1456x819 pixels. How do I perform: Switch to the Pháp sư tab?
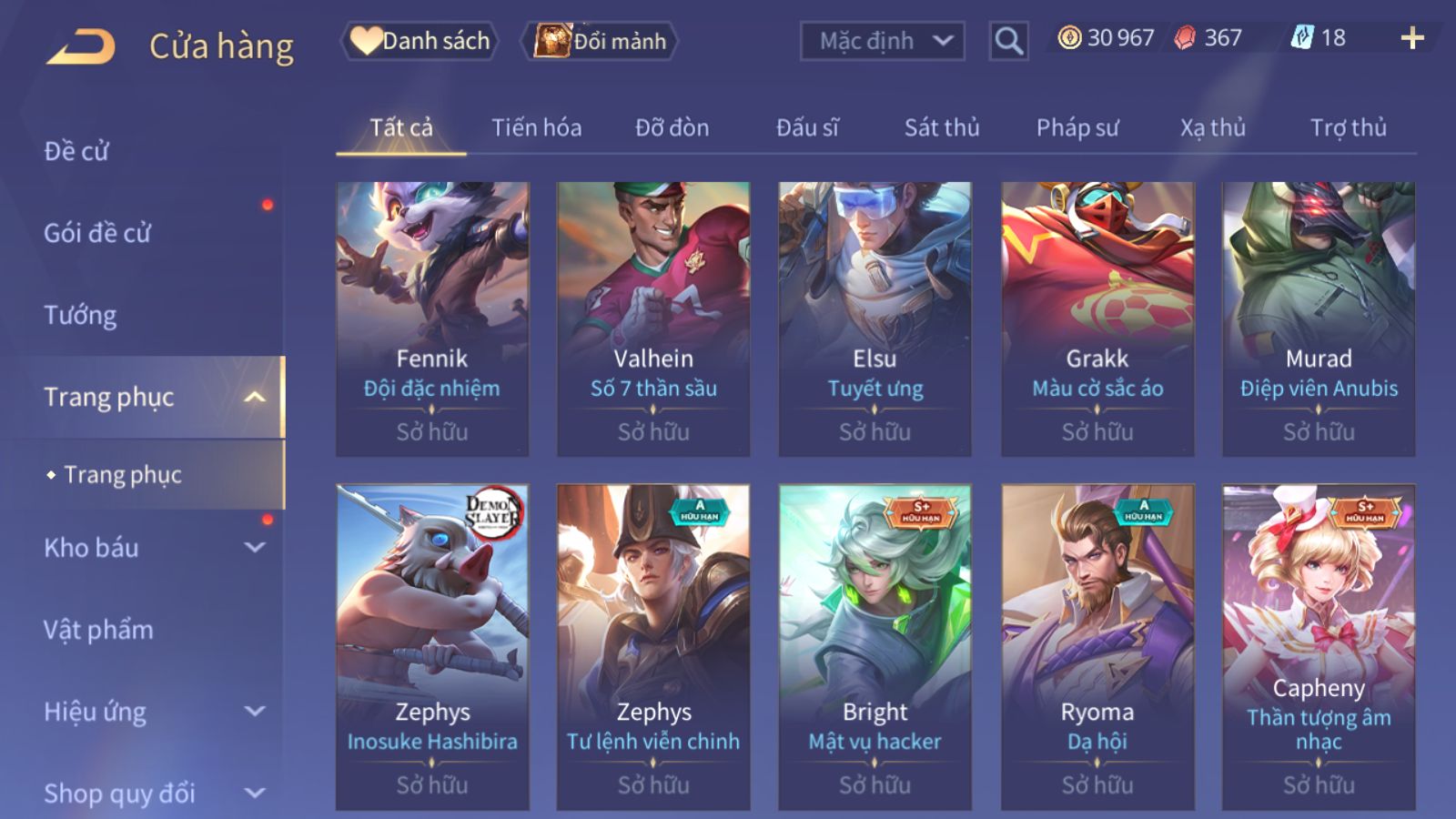(x=1077, y=127)
